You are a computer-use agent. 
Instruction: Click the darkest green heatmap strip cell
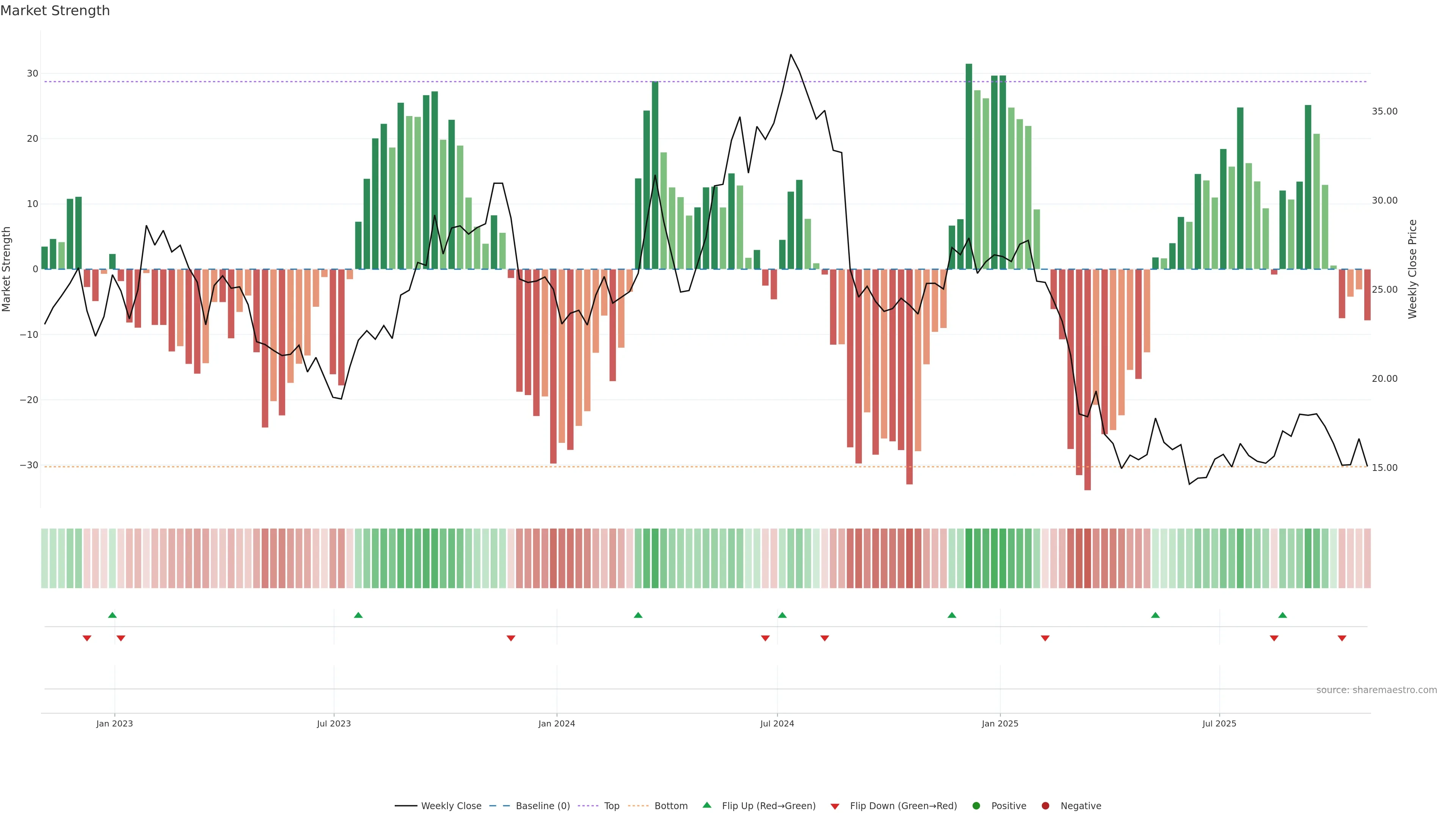point(969,558)
